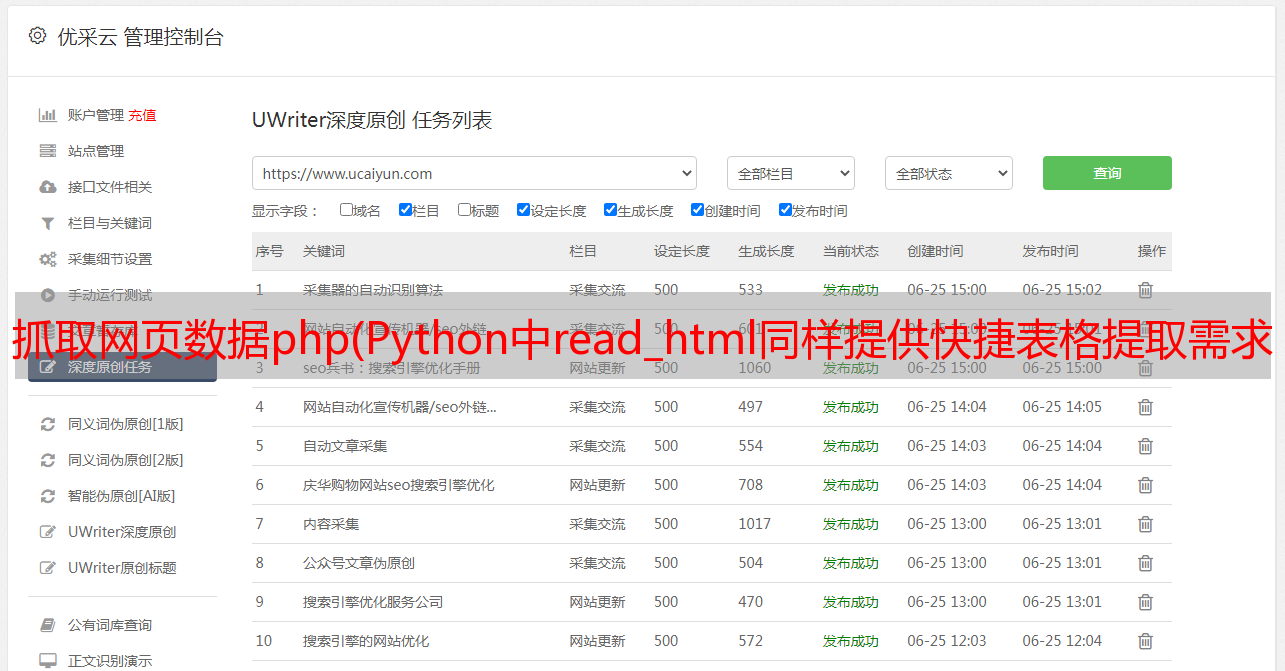Click the book icon for 公有词库查询

(x=47, y=625)
